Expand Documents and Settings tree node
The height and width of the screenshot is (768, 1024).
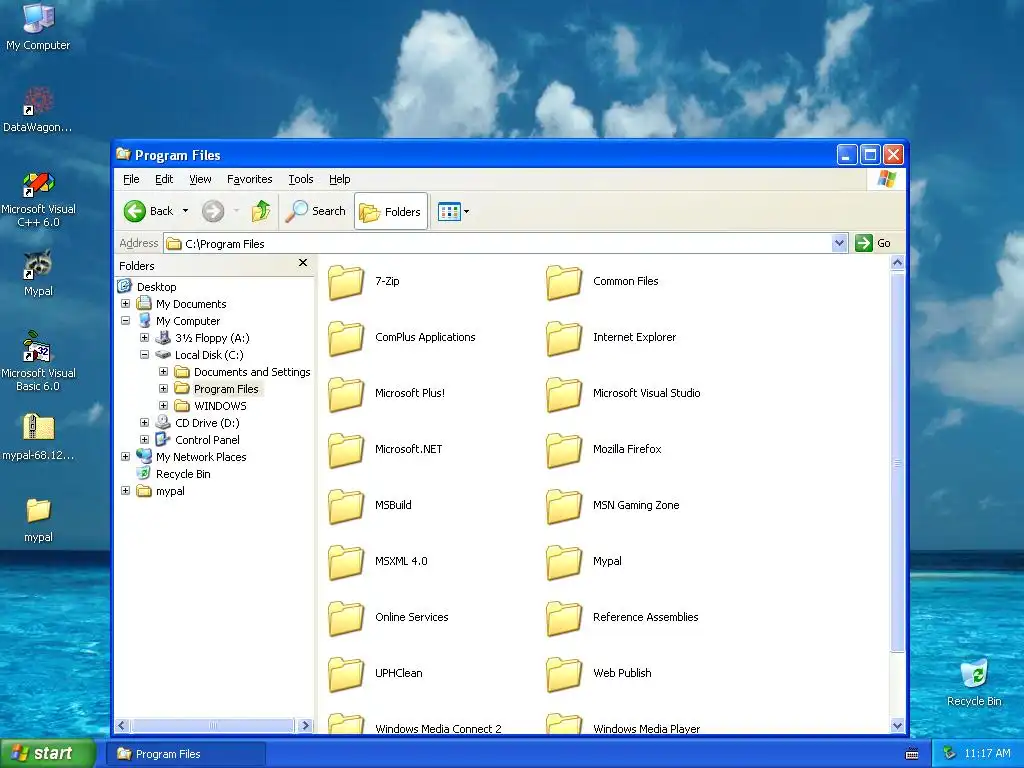point(163,372)
